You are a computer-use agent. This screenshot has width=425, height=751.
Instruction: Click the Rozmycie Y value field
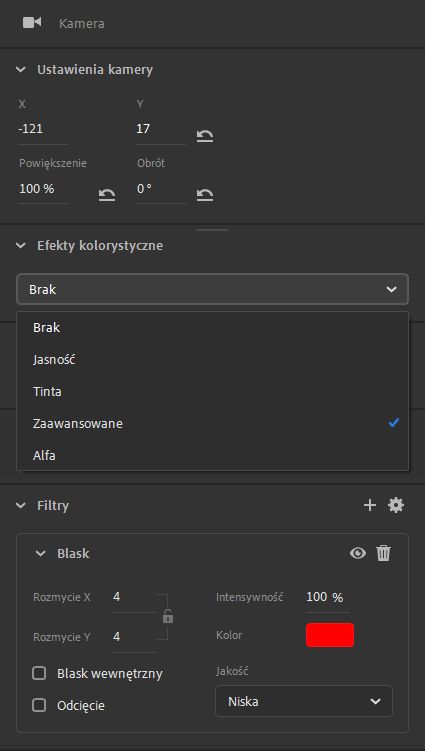(134, 637)
